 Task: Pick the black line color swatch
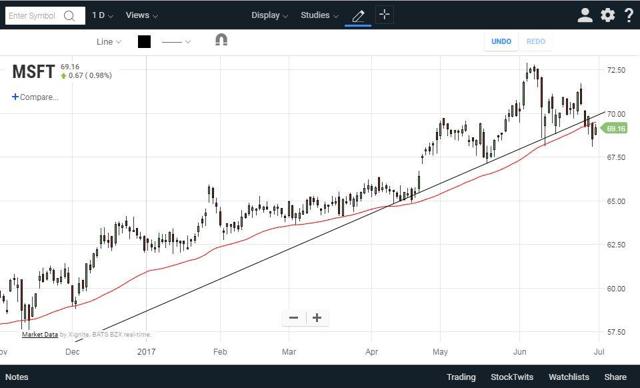(144, 42)
